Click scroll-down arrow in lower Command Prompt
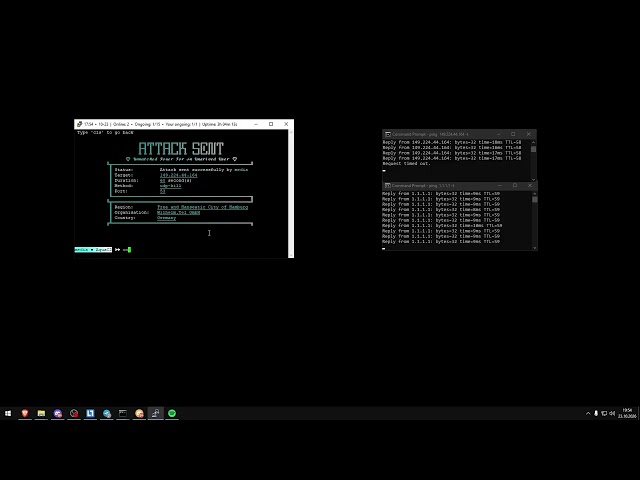640x480 pixels. click(535, 247)
